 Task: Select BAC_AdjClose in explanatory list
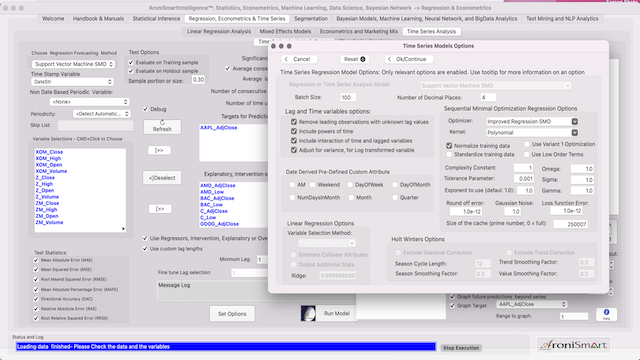pos(217,198)
